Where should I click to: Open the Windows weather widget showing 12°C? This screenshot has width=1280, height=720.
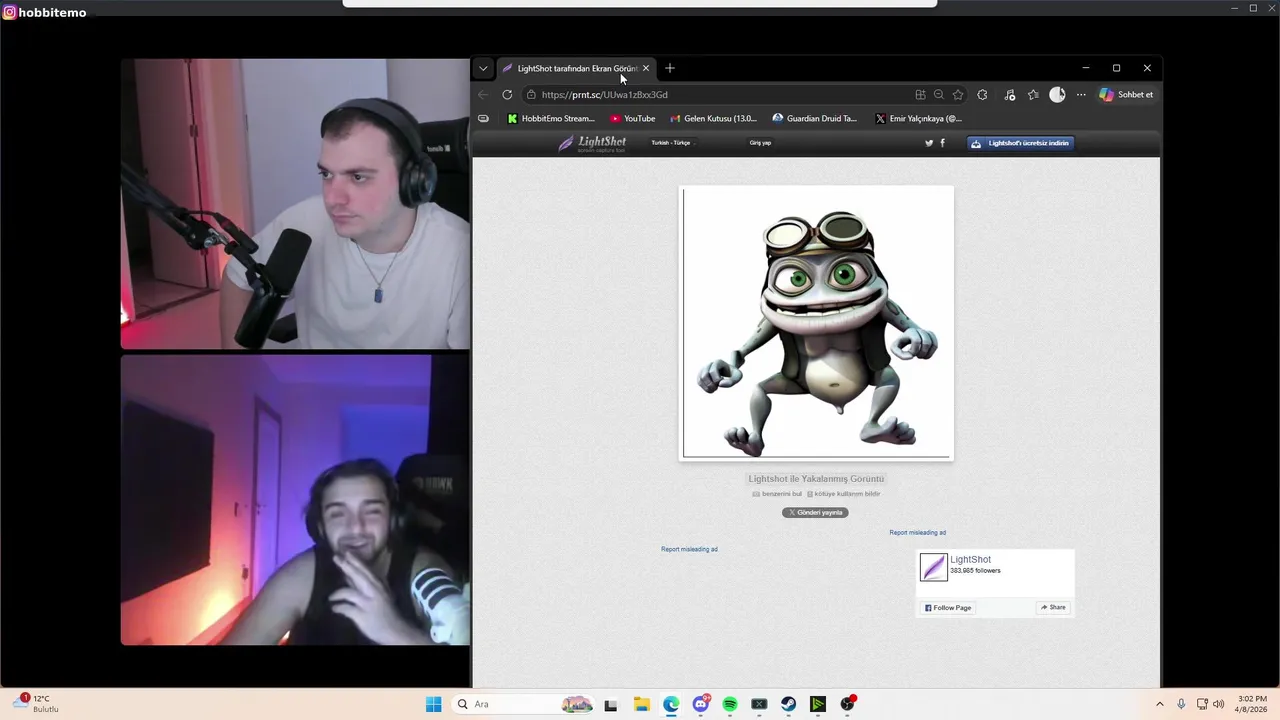point(36,703)
